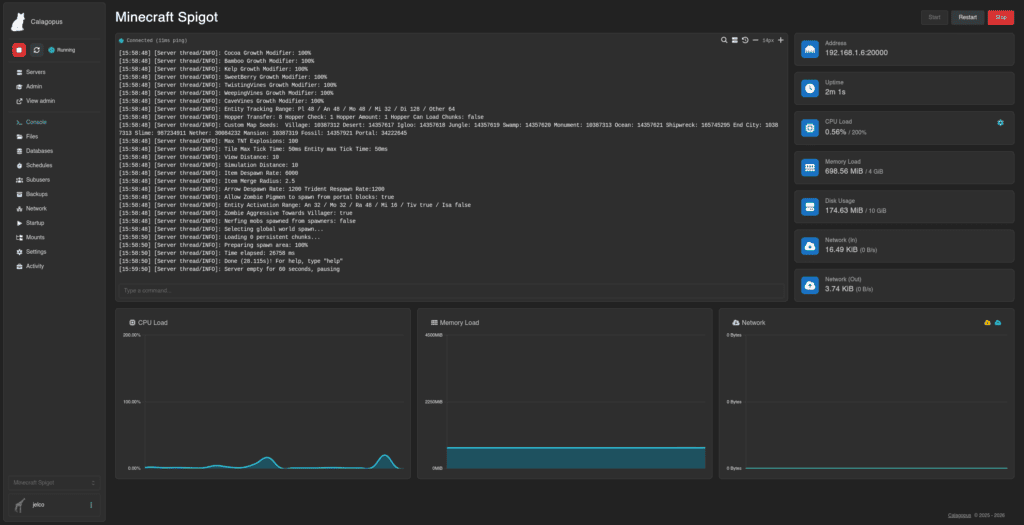
Task: Open the Calagopus footer link
Action: point(959,515)
